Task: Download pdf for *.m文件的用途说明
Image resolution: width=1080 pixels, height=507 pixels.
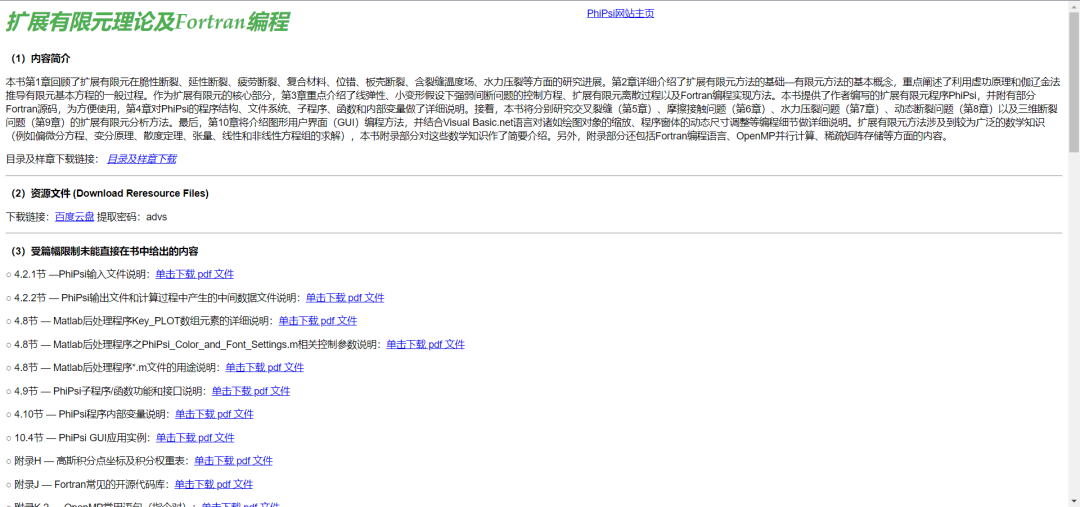Action: click(264, 368)
